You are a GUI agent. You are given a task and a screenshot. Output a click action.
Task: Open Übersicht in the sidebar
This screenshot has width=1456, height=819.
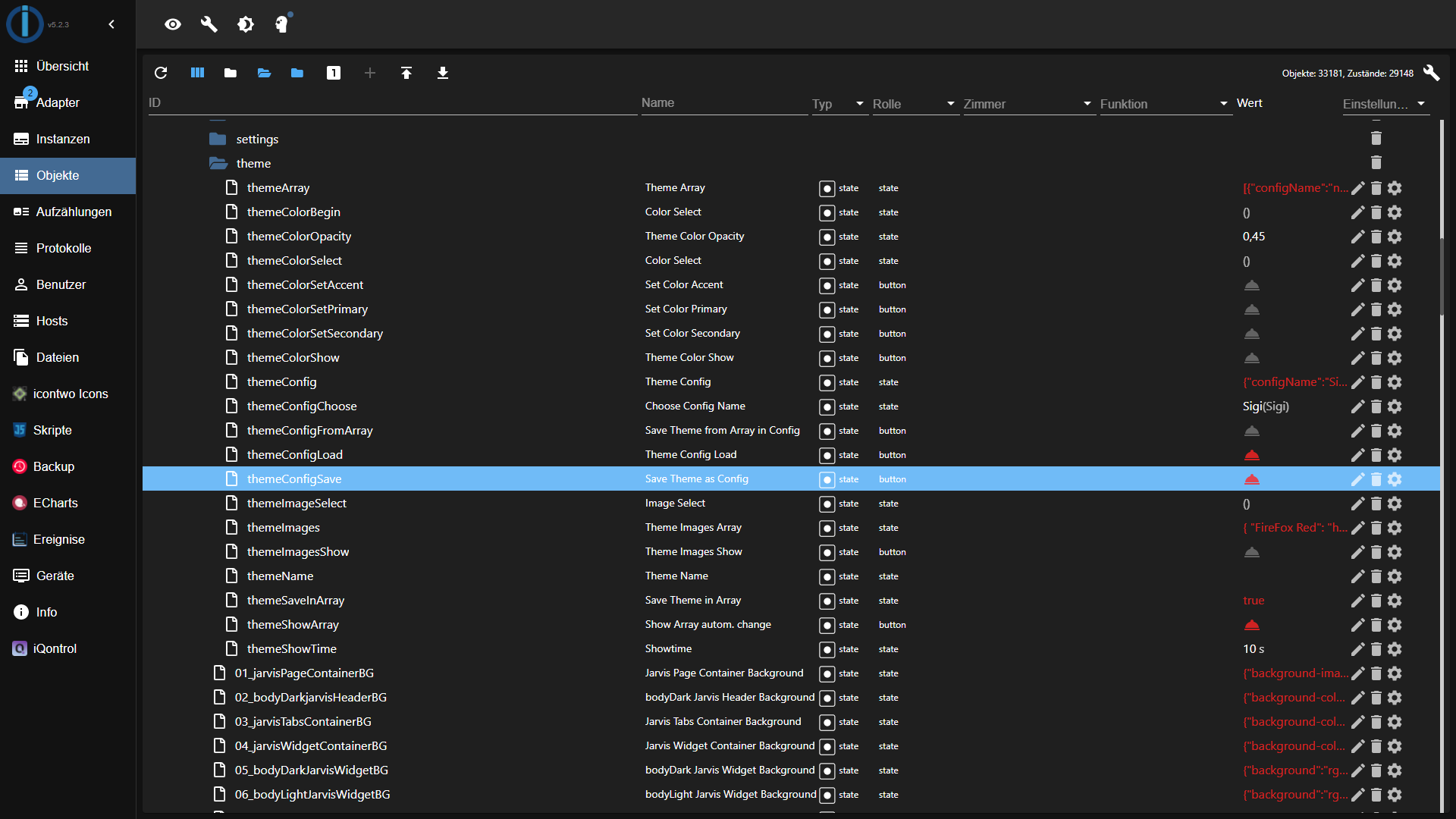pos(67,67)
